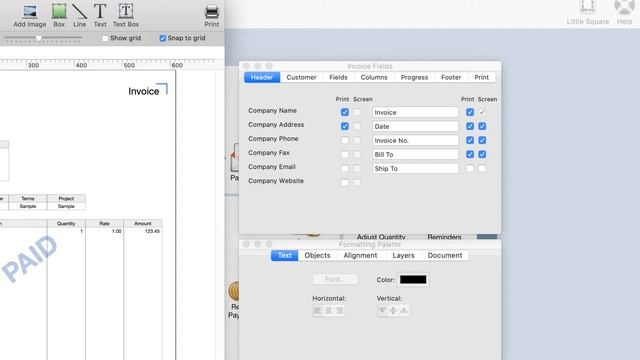The width and height of the screenshot is (640, 360).
Task: Click the Quantity column header on invoice
Action: pos(66,223)
